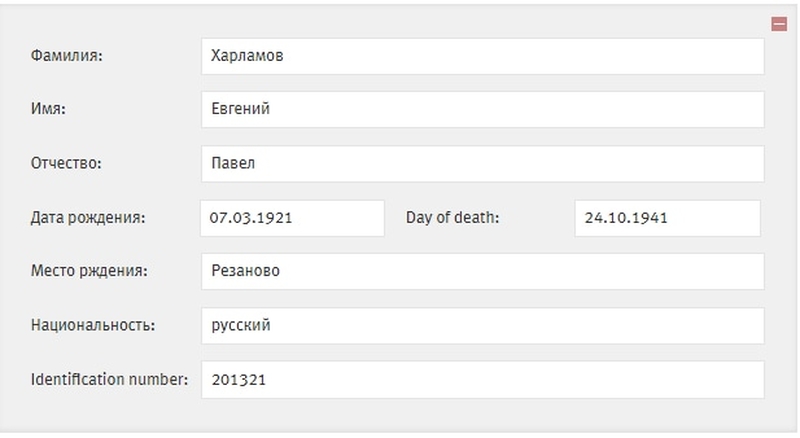
Task: Focus the Имя field with Евгений
Action: click(482, 109)
